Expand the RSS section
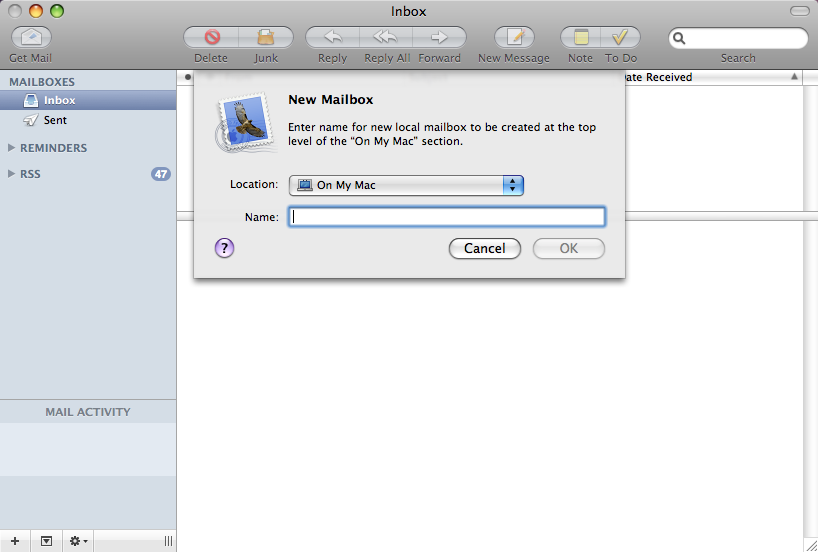Viewport: 818px width, 552px height. point(12,174)
